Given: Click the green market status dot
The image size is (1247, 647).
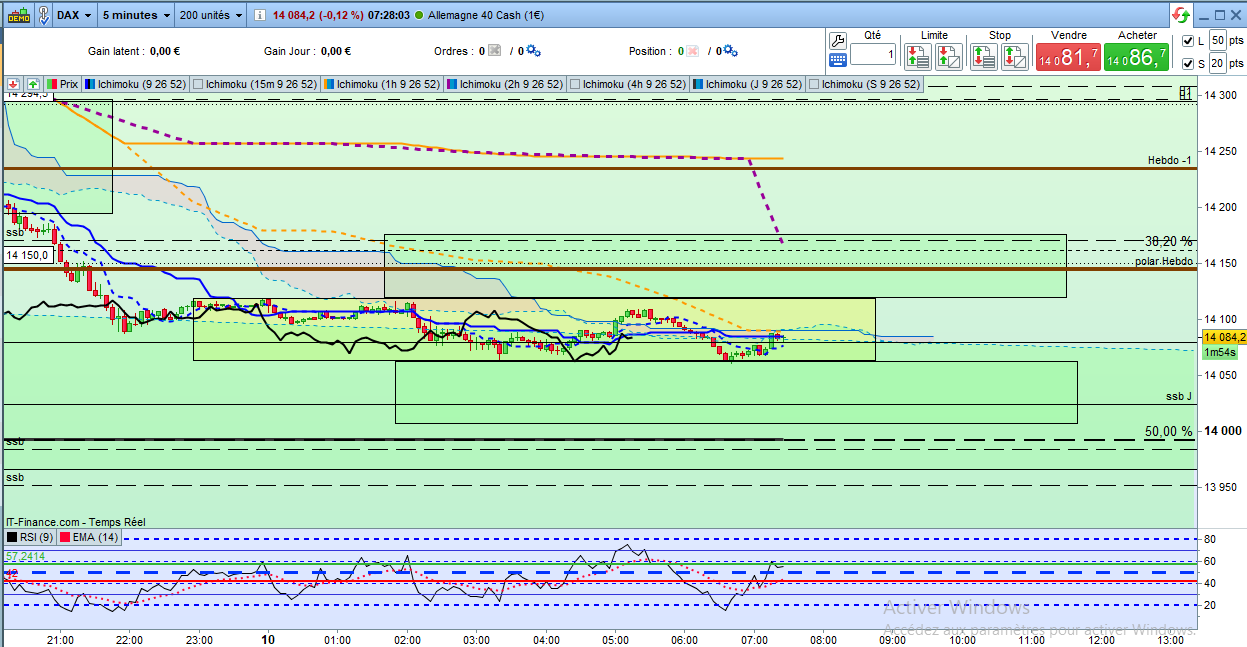Looking at the screenshot, I should (417, 16).
